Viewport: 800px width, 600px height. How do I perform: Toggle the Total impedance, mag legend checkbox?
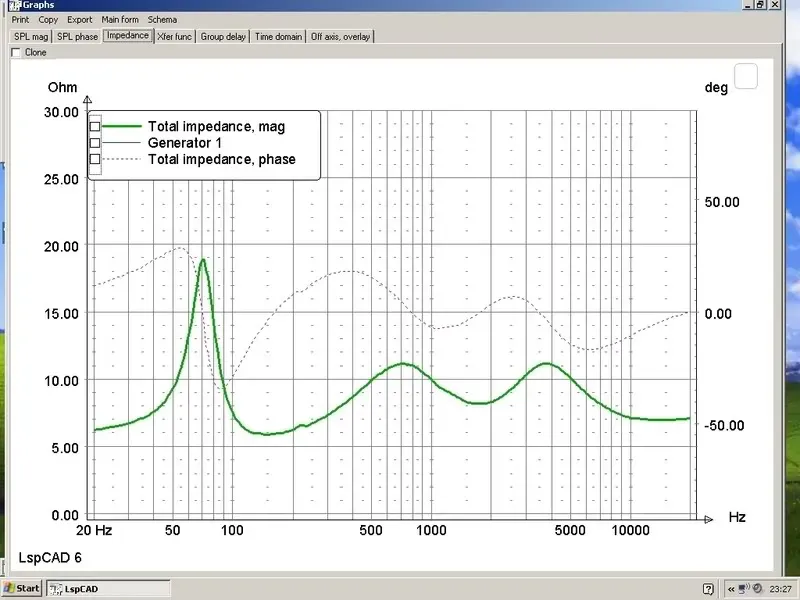point(95,126)
